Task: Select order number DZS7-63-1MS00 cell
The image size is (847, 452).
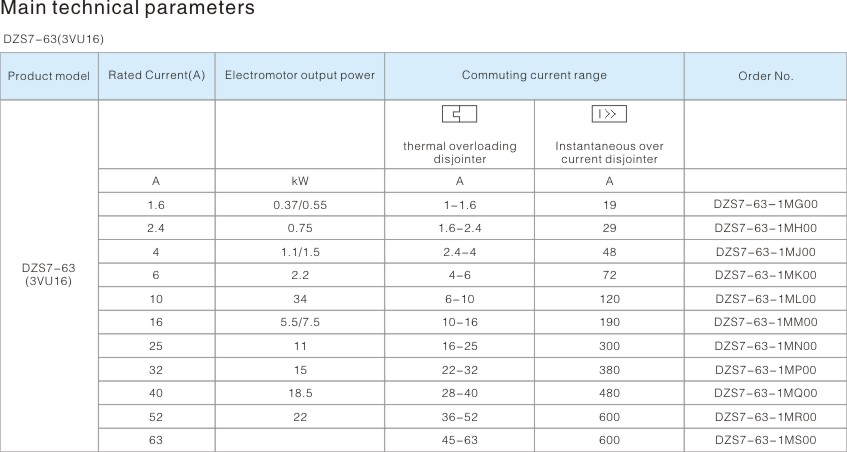Action: click(765, 440)
